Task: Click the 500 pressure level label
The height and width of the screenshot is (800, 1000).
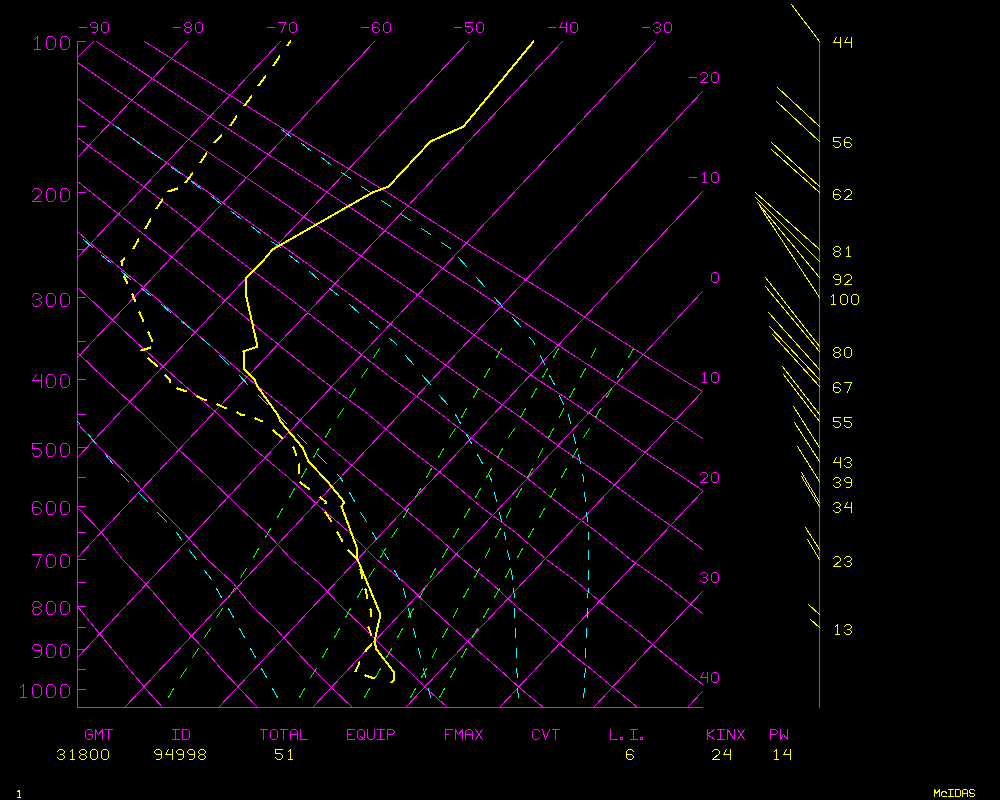Action: pos(37,450)
